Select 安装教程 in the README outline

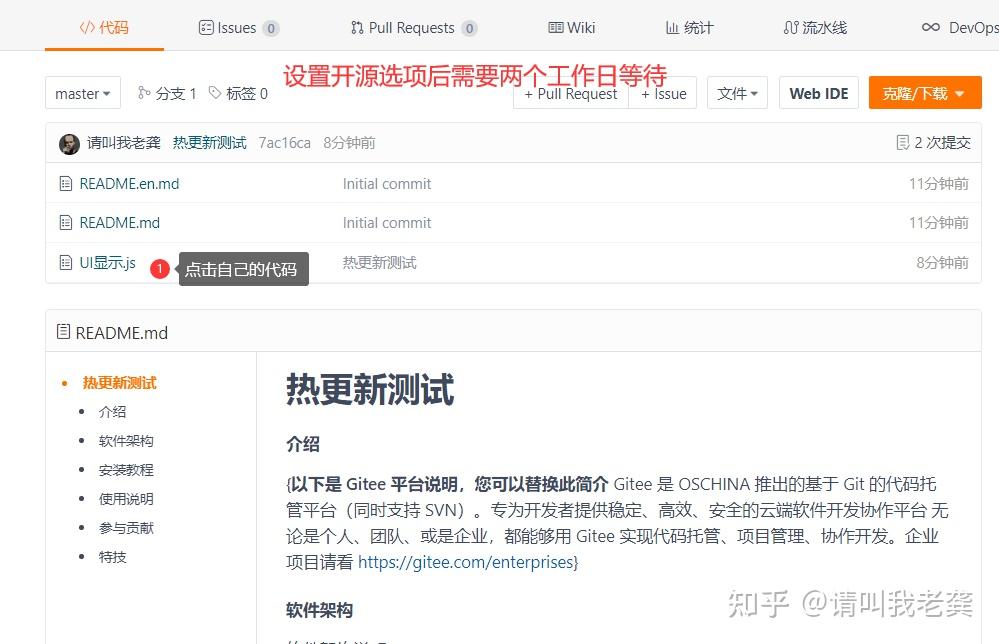[126, 470]
